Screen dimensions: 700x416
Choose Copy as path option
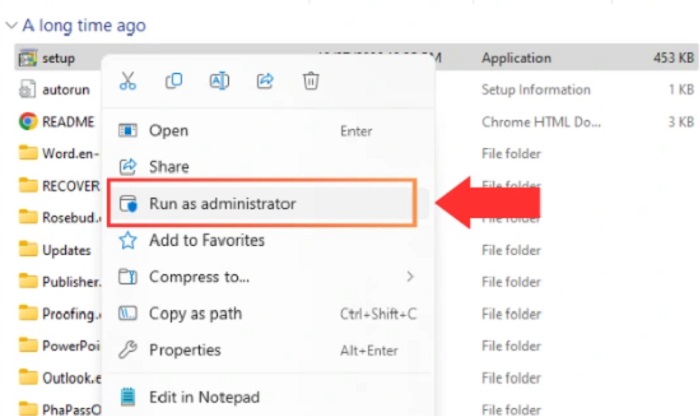click(195, 313)
